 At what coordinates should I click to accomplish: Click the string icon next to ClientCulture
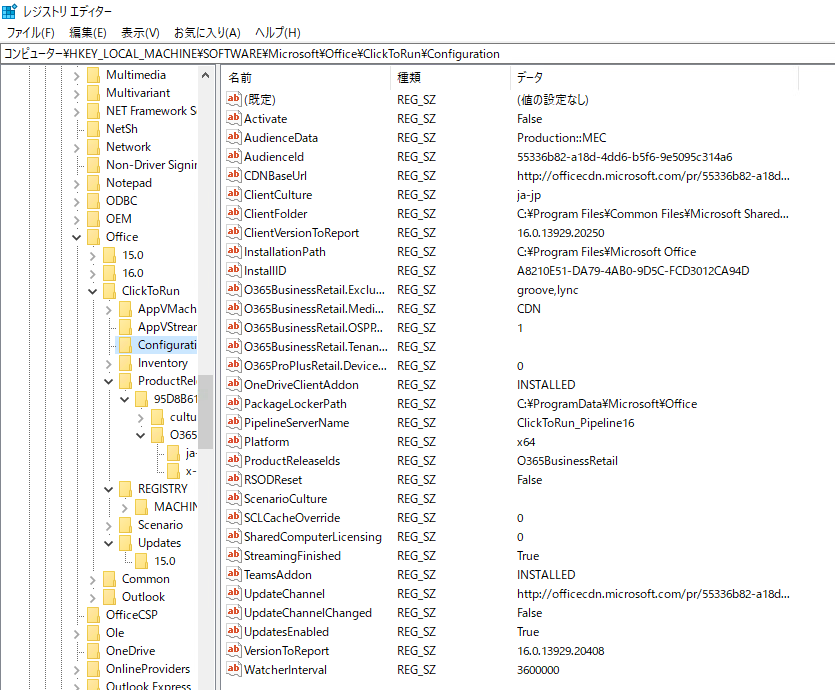[x=234, y=194]
